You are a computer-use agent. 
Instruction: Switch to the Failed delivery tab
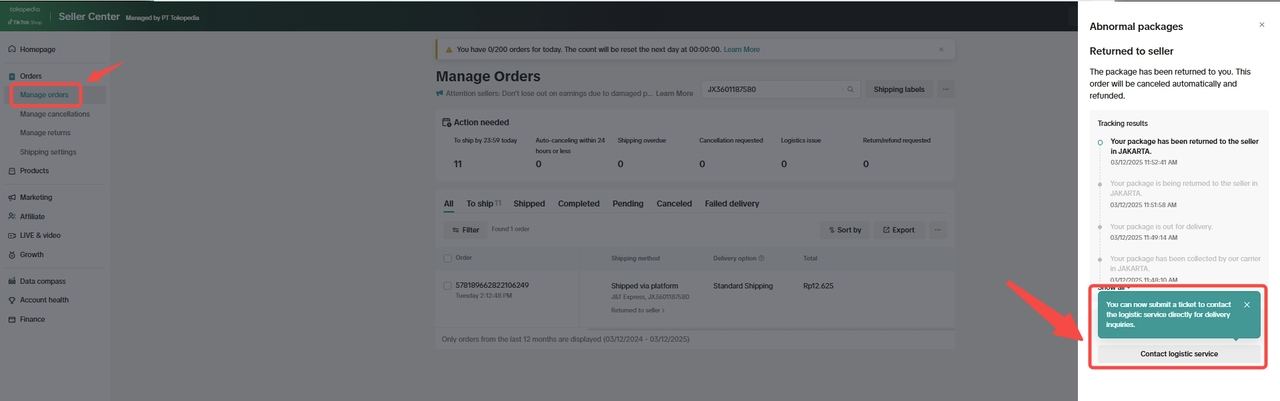731,204
